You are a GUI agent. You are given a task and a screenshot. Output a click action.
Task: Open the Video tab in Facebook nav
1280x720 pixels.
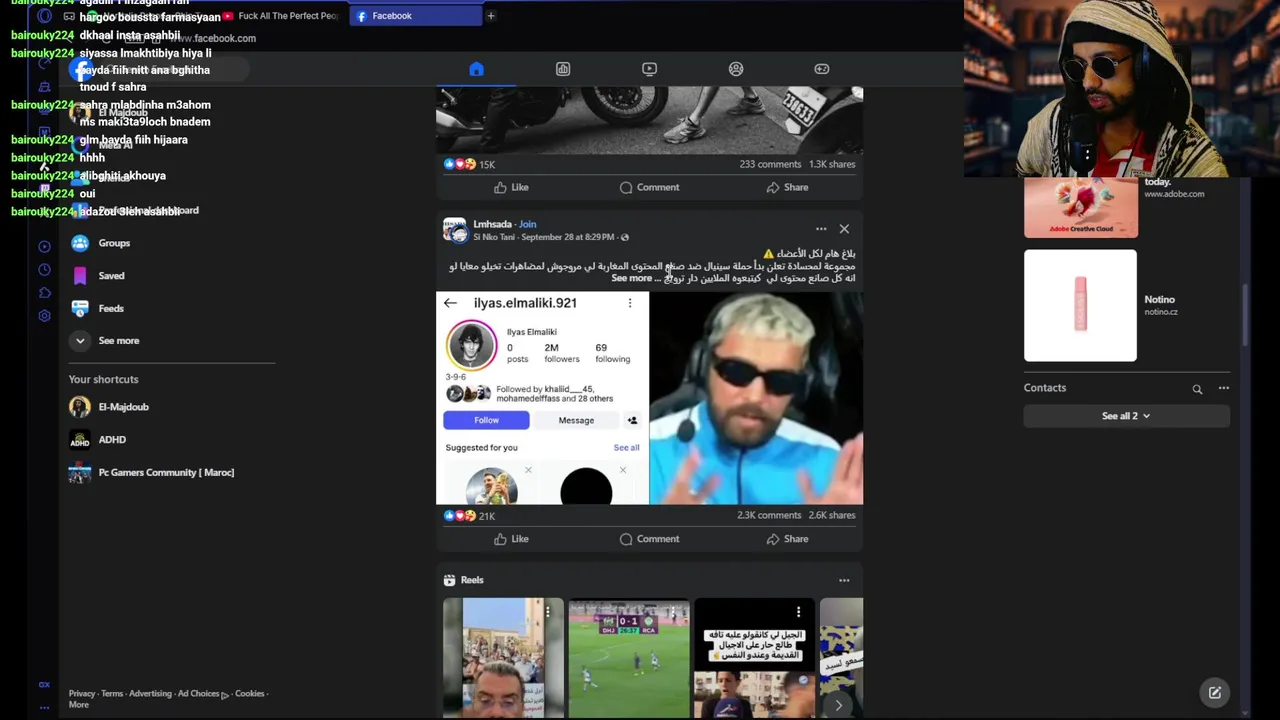click(x=649, y=69)
